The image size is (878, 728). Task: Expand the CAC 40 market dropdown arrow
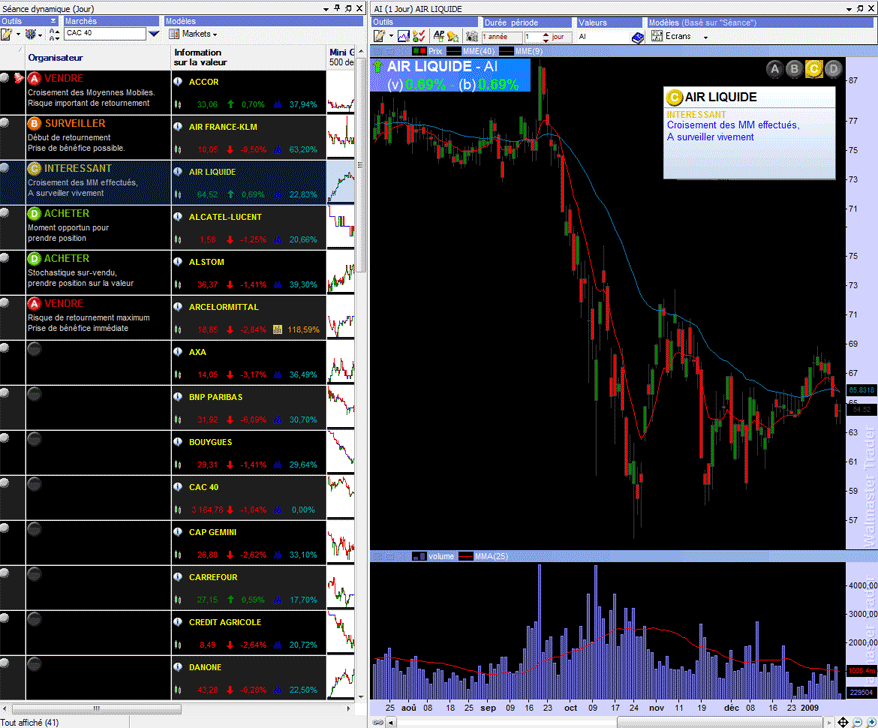coord(154,34)
